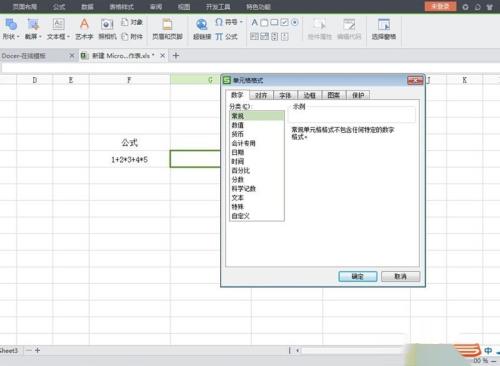Open the 视图 menu tab
The image size is (500, 366).
pos(184,7)
